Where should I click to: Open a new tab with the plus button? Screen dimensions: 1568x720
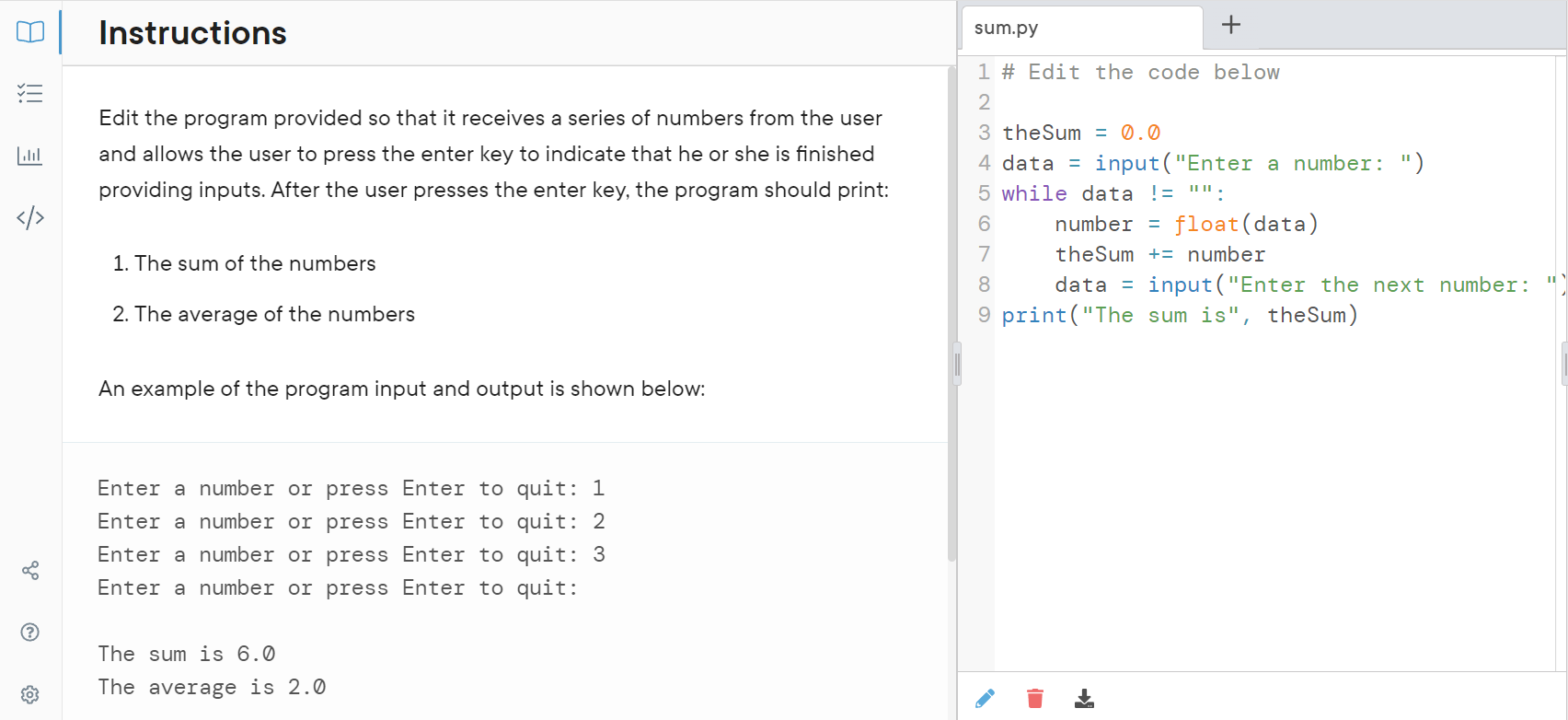[1230, 25]
